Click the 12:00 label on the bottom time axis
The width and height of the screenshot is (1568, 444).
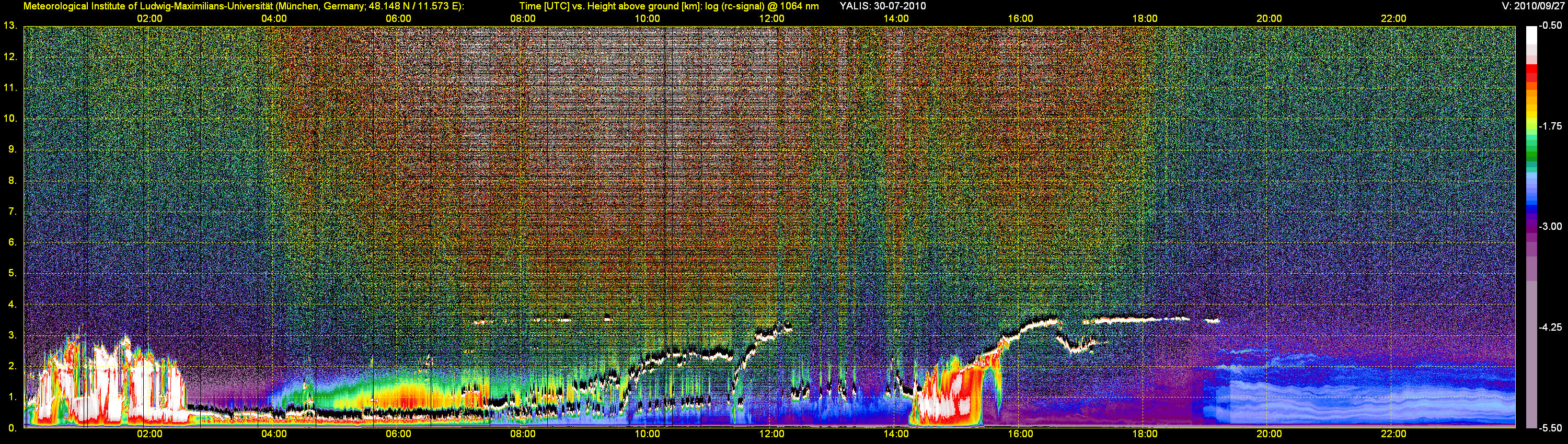pyautogui.click(x=771, y=434)
